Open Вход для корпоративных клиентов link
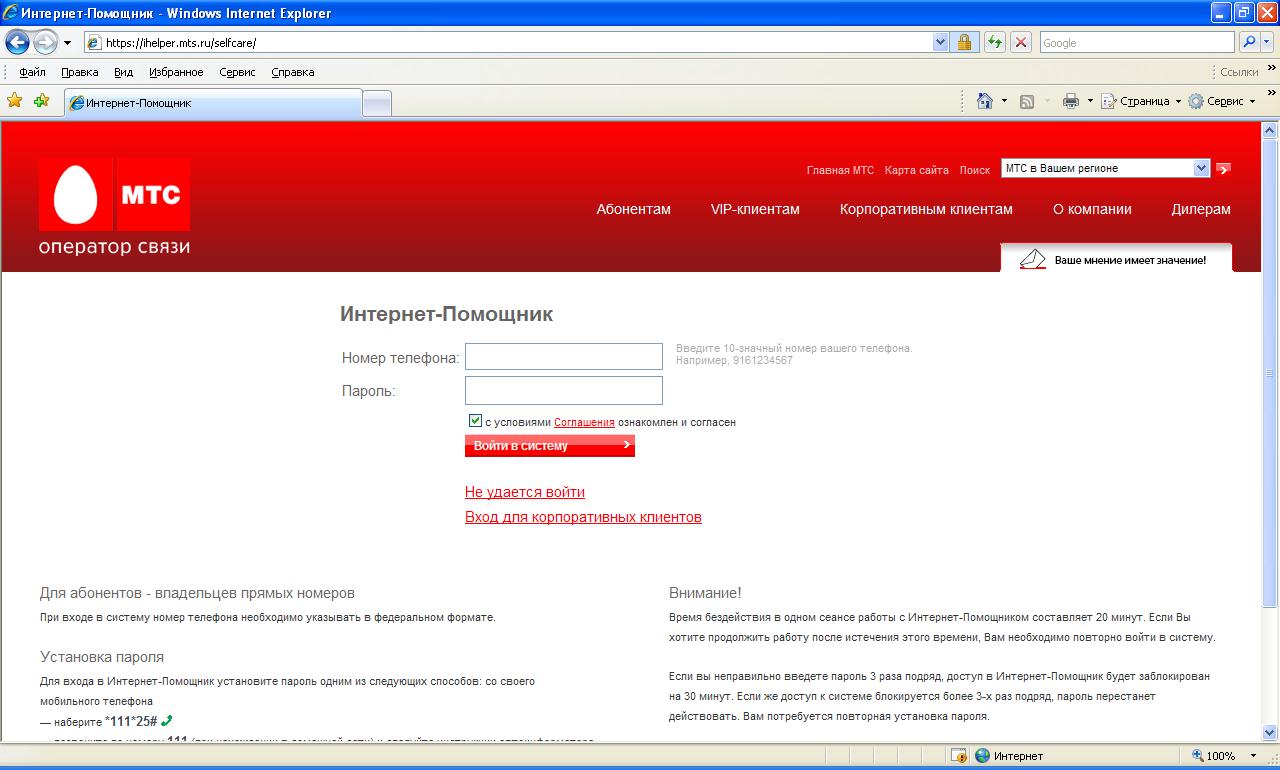The height and width of the screenshot is (770, 1280). [583, 517]
